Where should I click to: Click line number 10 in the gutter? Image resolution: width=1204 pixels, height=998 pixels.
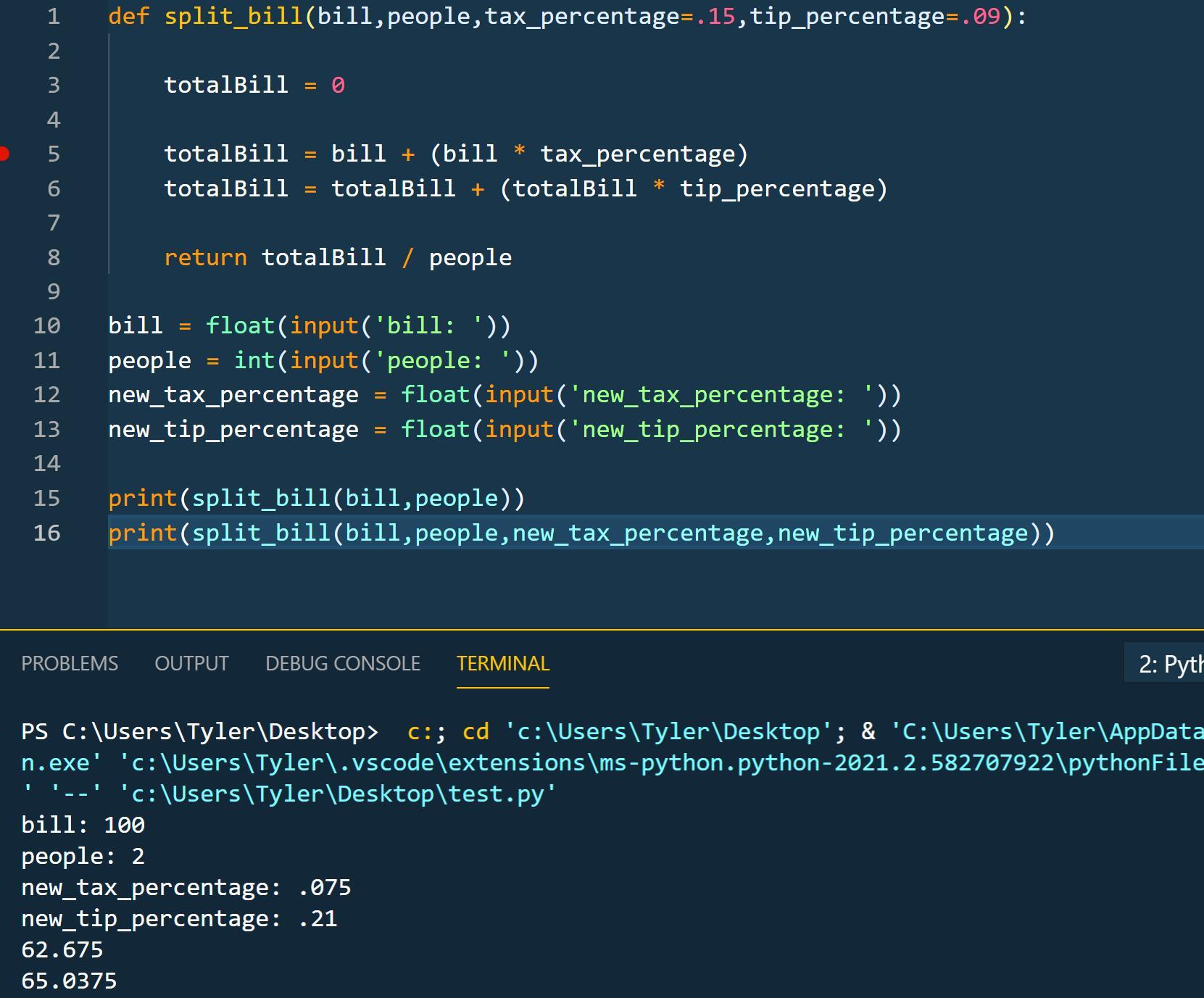coord(47,326)
